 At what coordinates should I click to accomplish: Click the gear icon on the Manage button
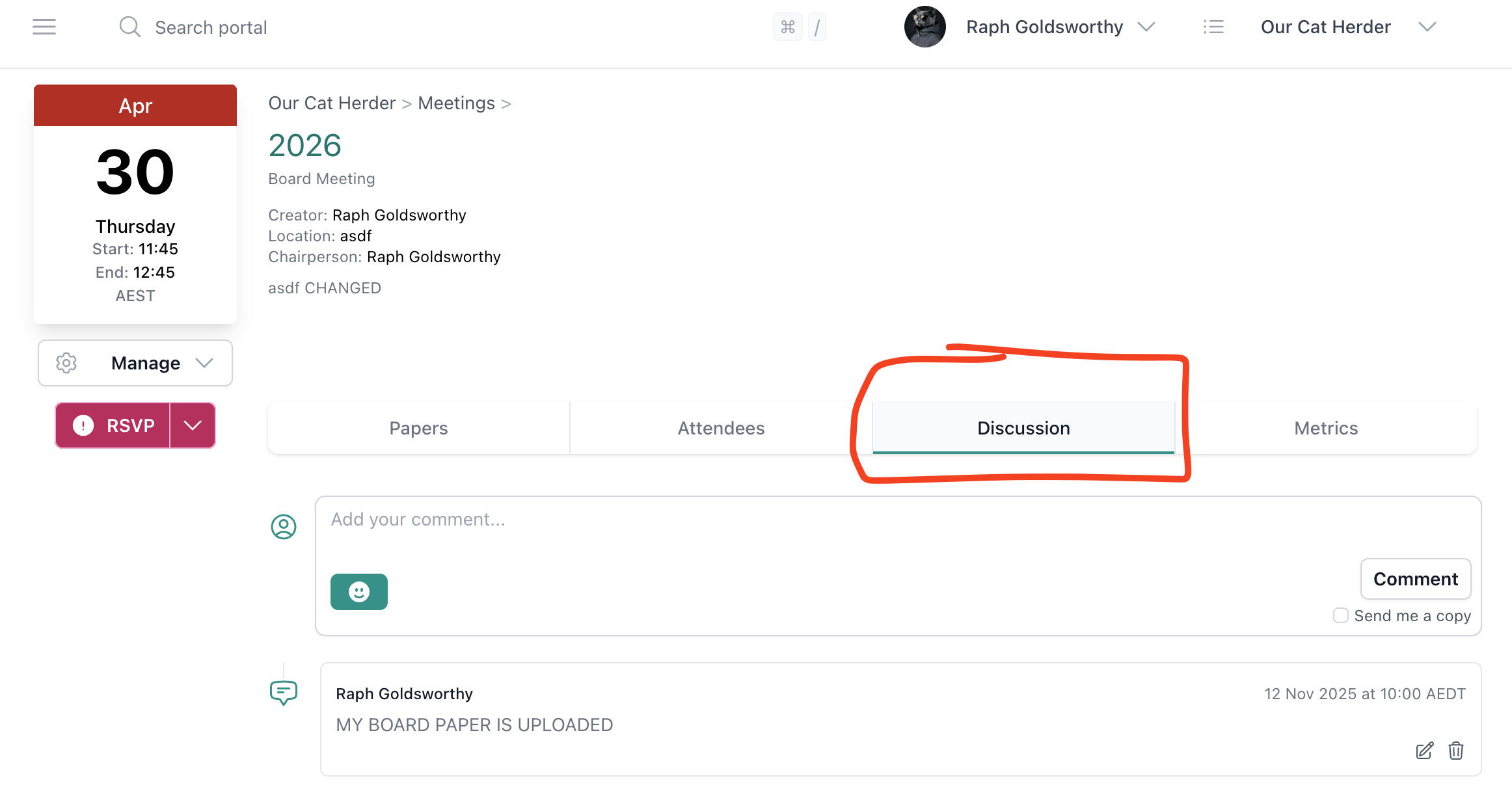point(66,363)
